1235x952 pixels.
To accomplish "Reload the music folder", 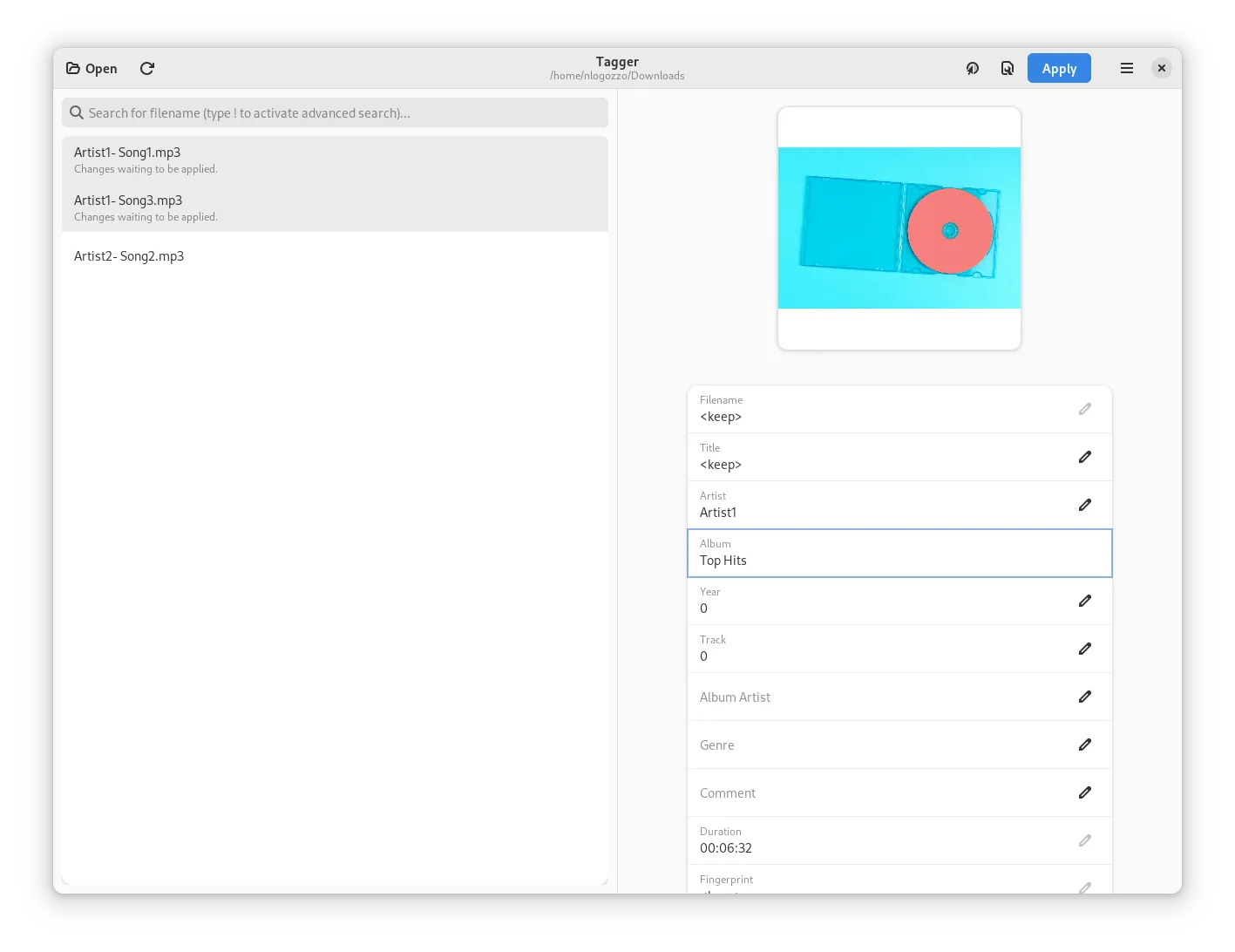I will [147, 68].
